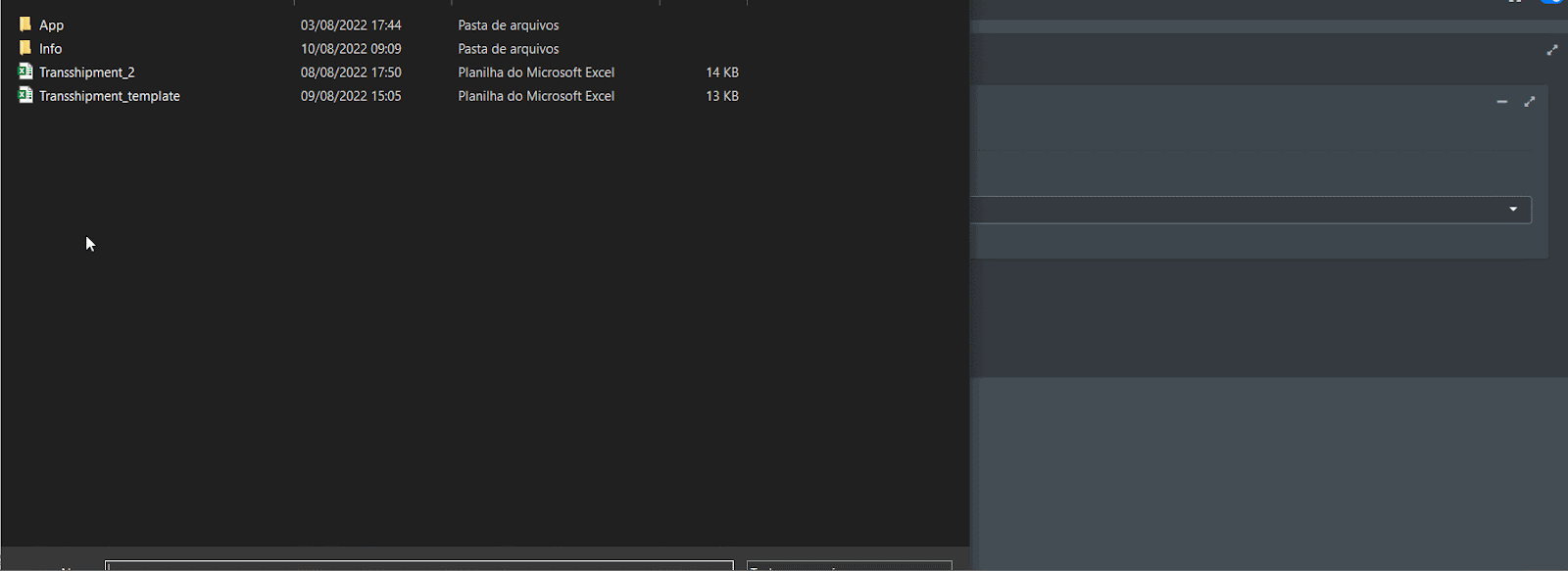Click the Excel icon beside Transshipment_2

(25, 71)
